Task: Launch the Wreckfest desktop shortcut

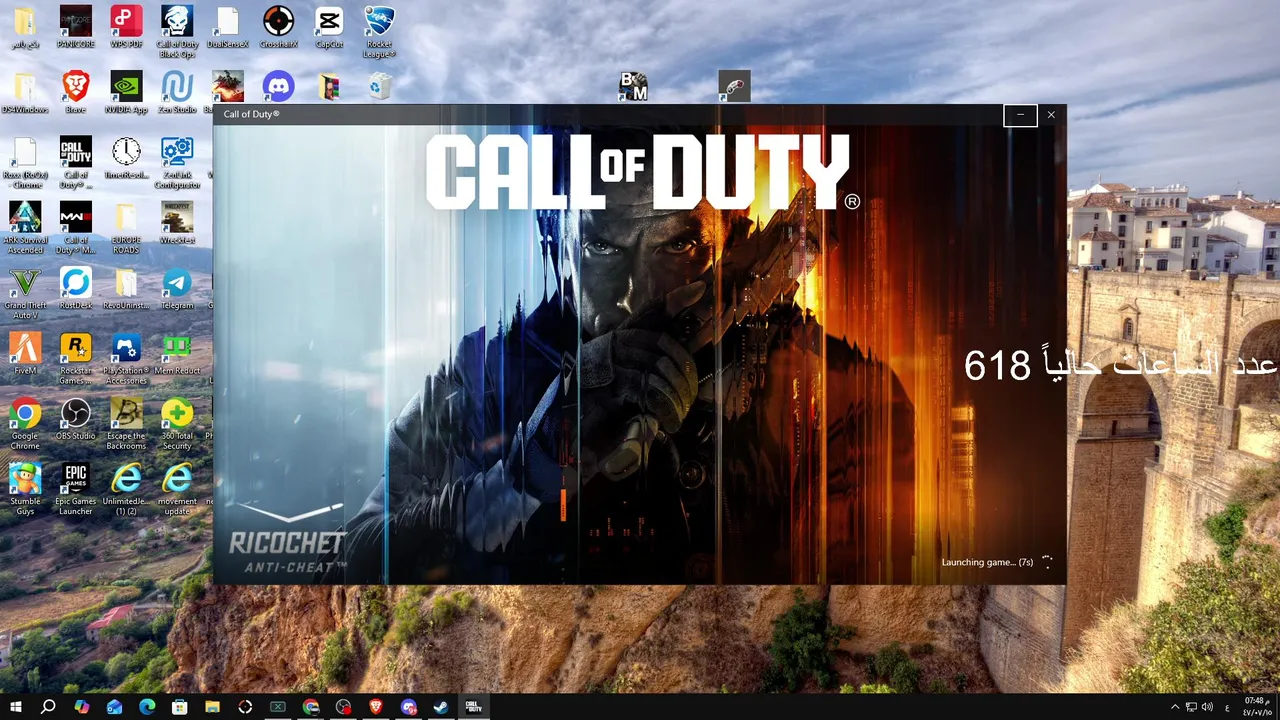Action: point(177,222)
